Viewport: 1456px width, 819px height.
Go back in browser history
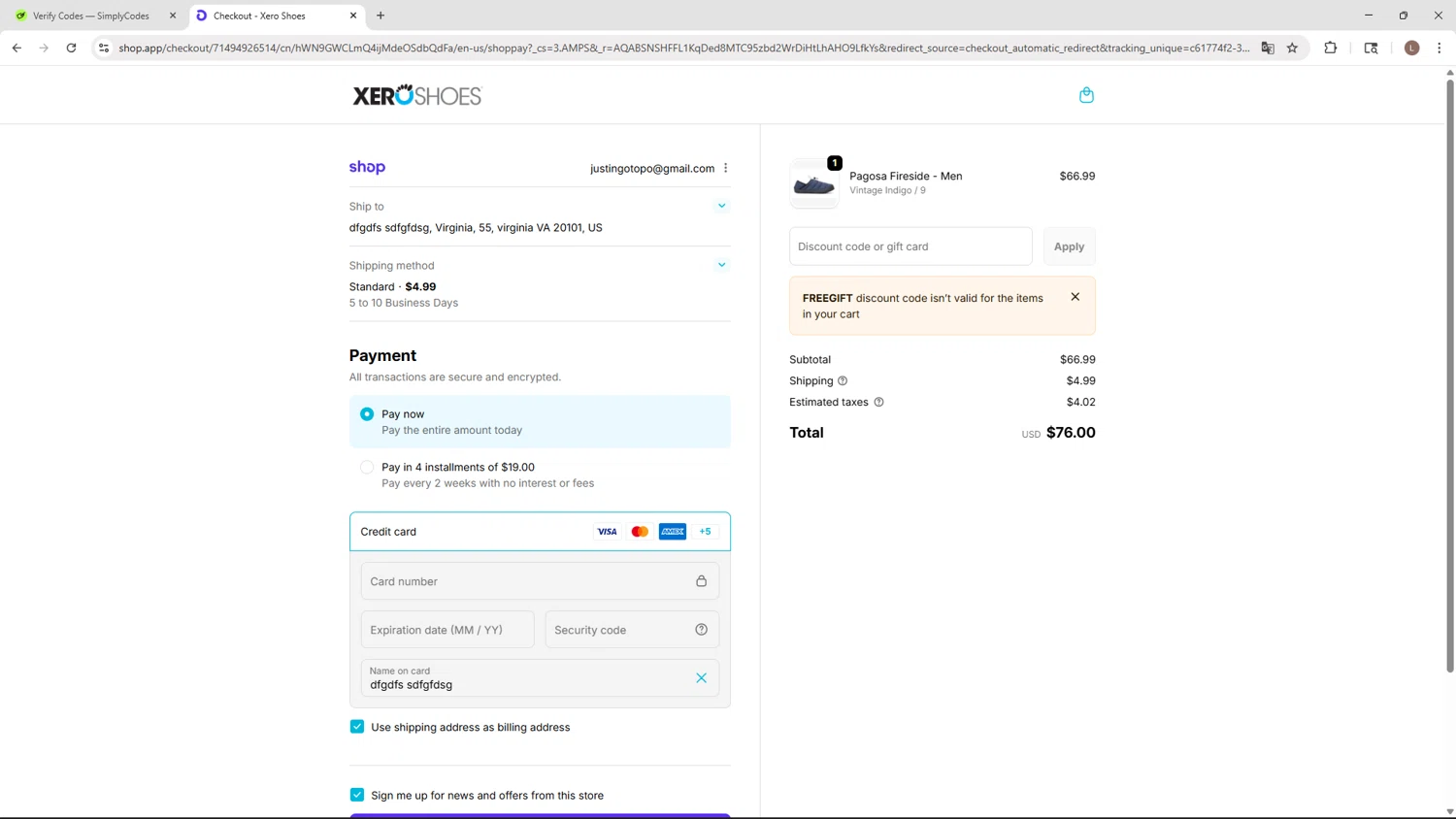coord(17,48)
